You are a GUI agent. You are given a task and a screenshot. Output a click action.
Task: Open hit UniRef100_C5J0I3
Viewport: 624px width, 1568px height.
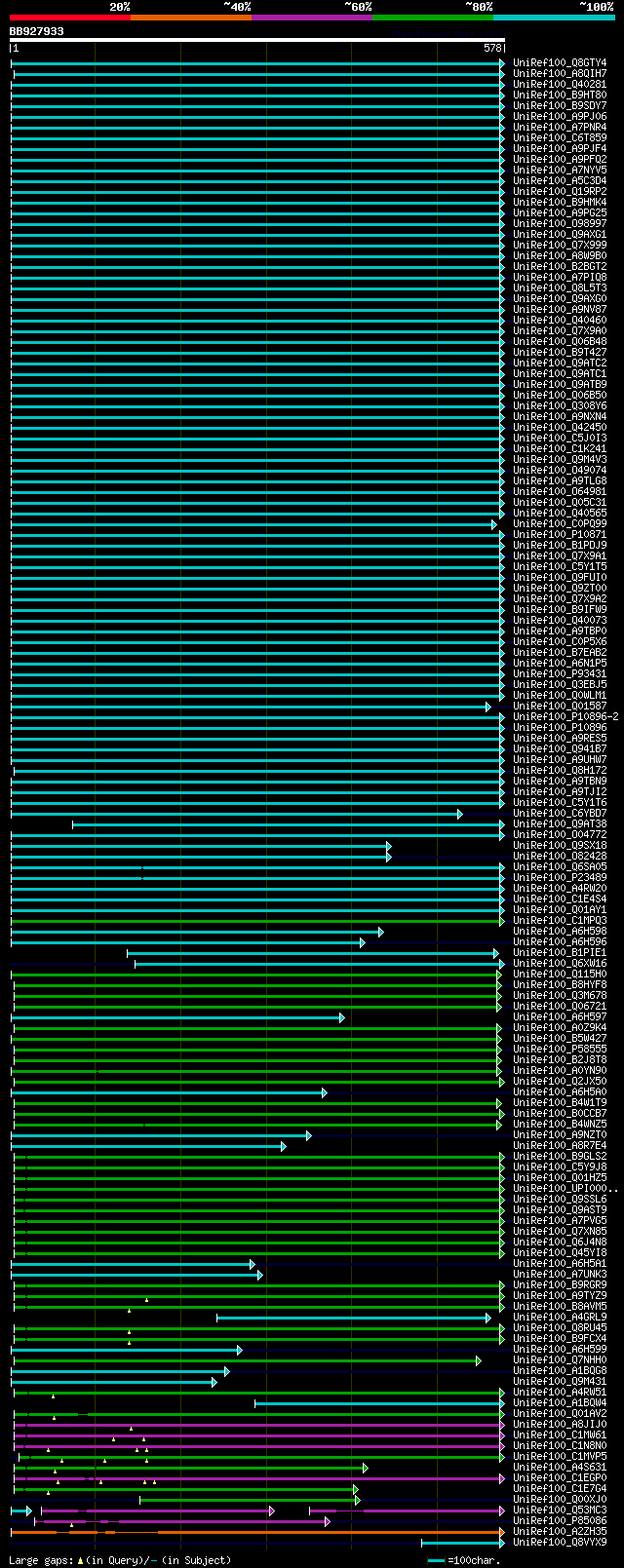pos(560,439)
